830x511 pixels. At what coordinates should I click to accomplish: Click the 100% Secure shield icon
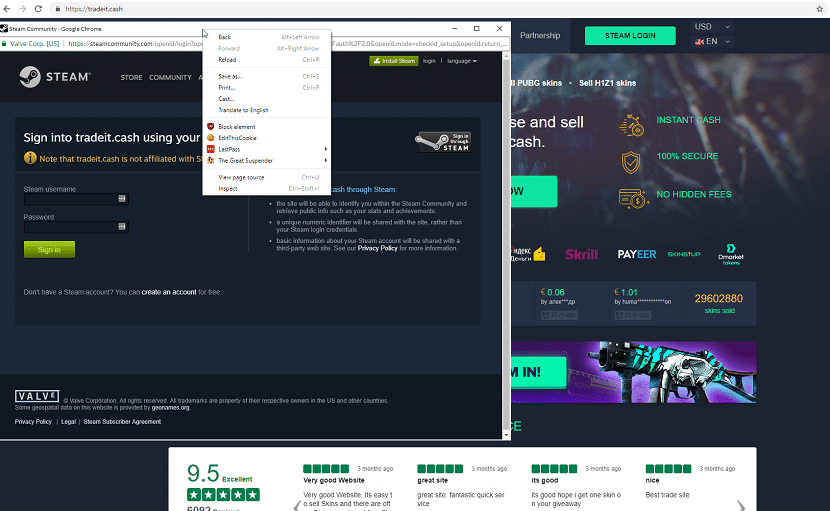631,162
